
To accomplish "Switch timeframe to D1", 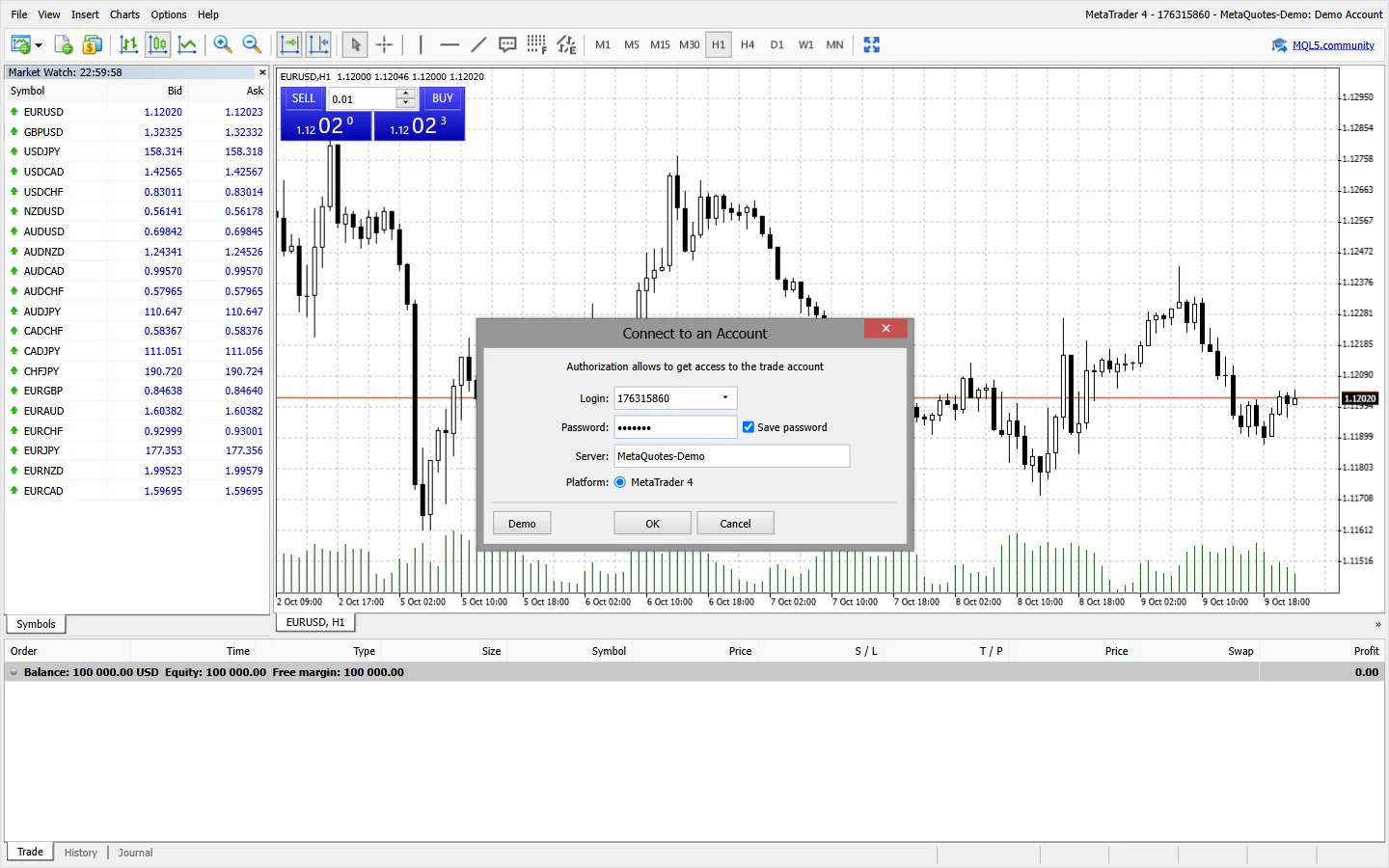I will [x=777, y=44].
